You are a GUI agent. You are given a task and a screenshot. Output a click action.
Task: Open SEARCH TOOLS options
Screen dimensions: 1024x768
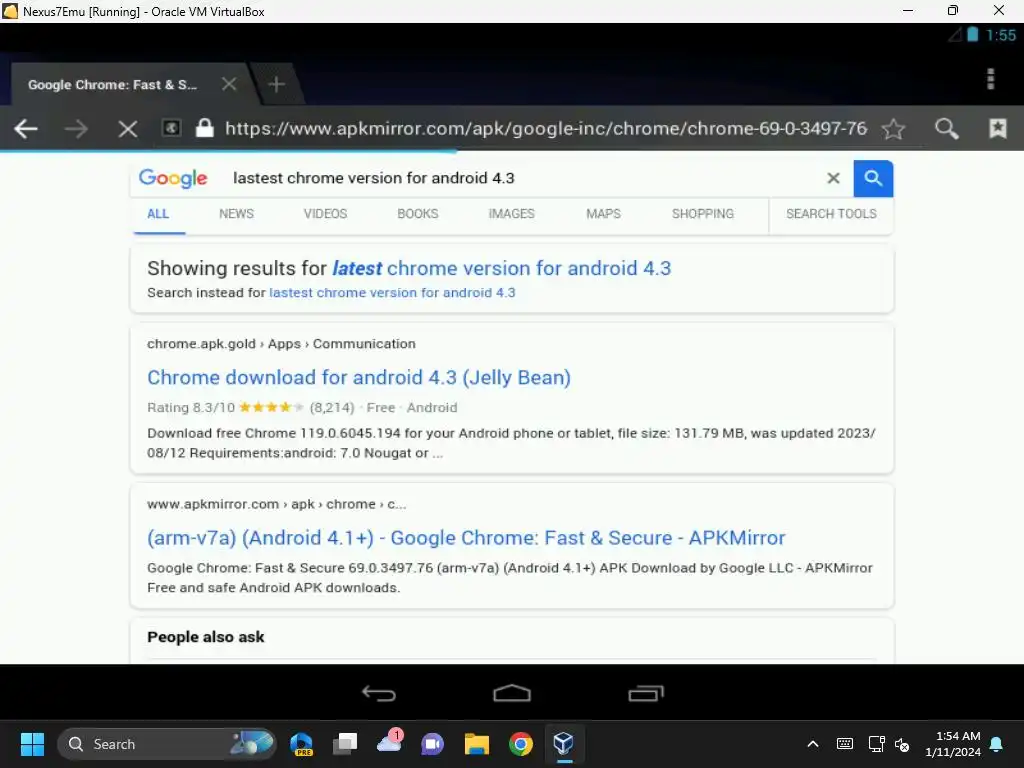tap(831, 214)
